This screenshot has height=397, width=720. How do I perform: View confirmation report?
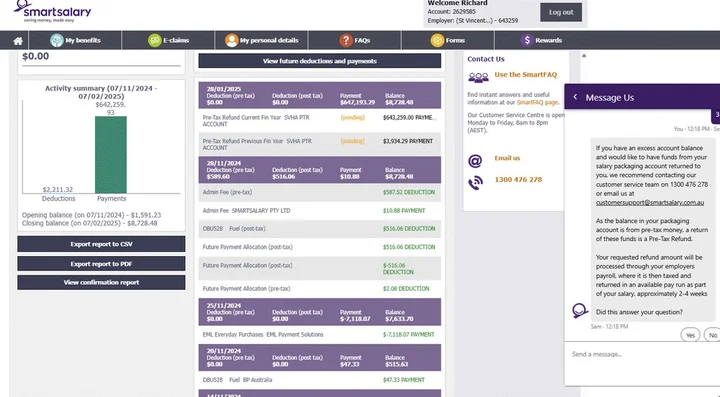pos(101,282)
